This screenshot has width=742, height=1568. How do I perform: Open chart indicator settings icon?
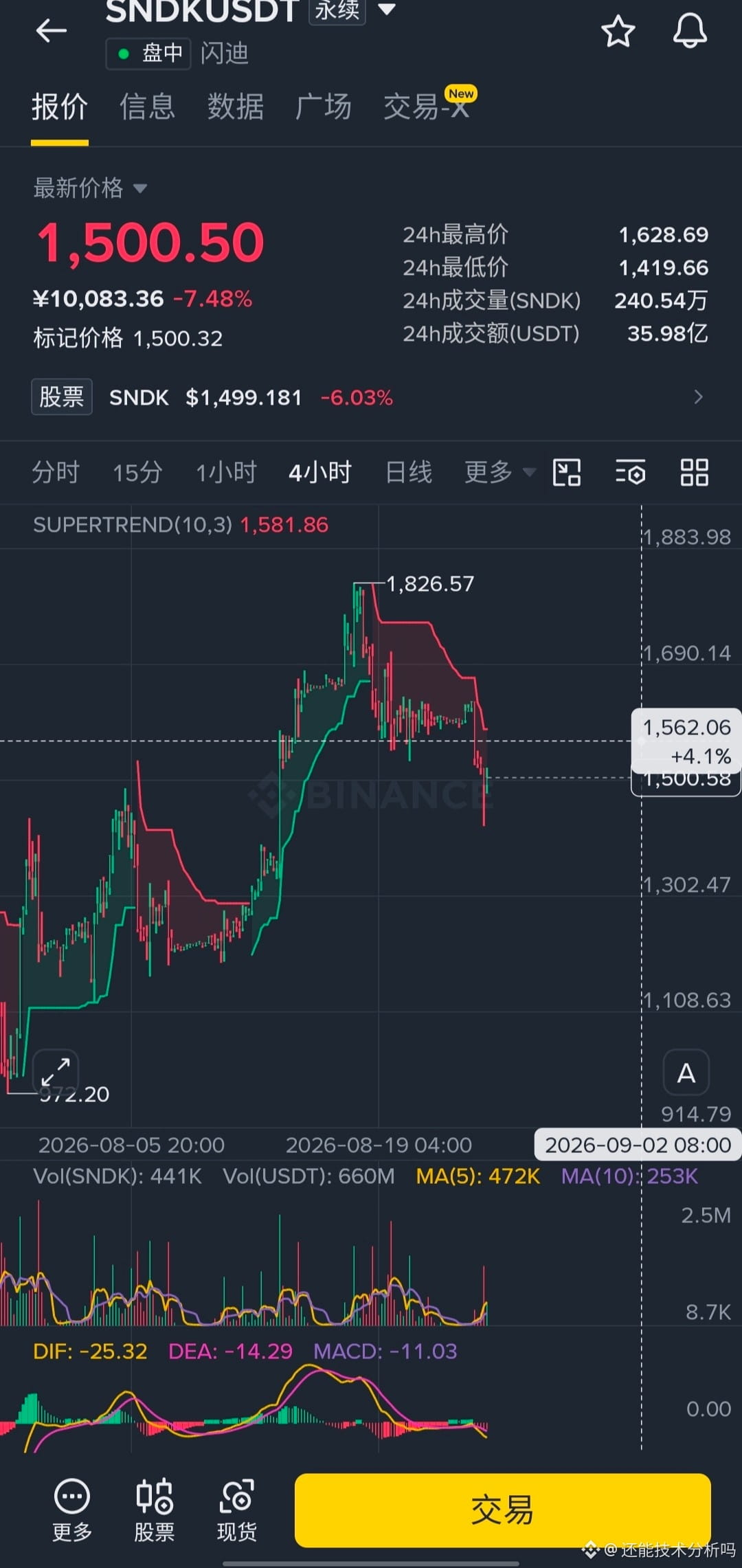pyautogui.click(x=630, y=473)
